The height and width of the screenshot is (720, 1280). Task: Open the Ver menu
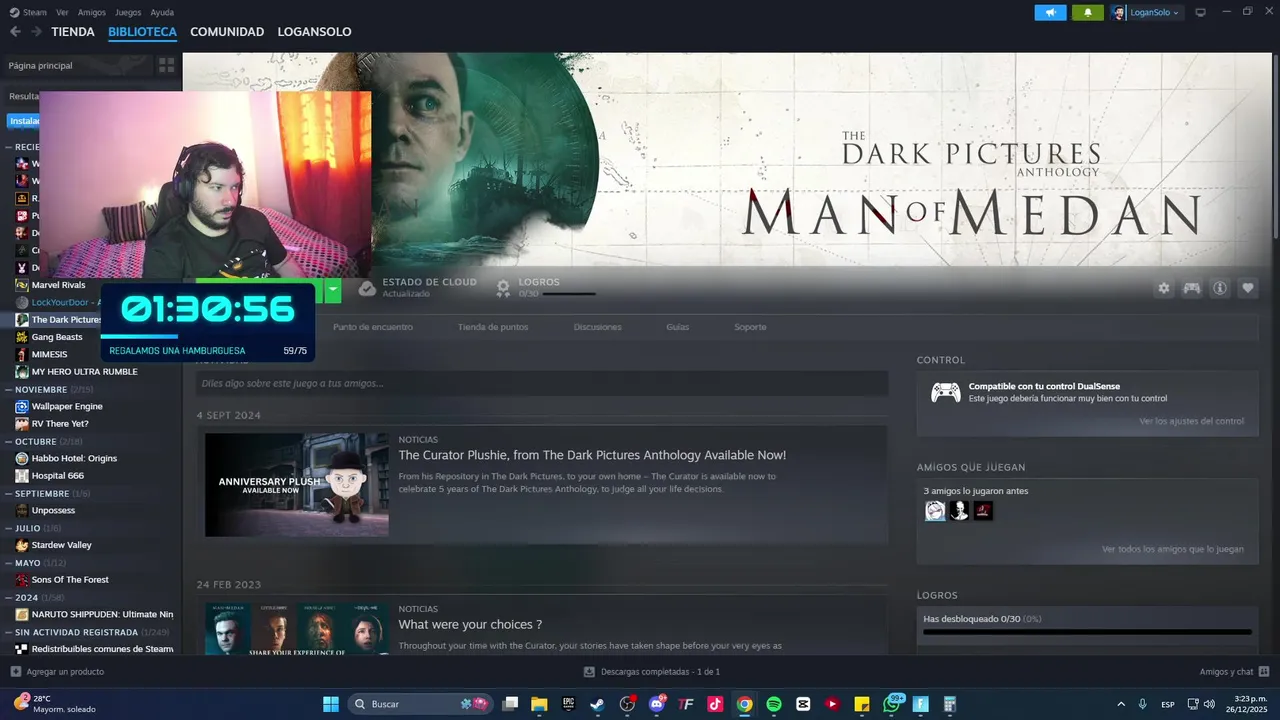pyautogui.click(x=62, y=12)
